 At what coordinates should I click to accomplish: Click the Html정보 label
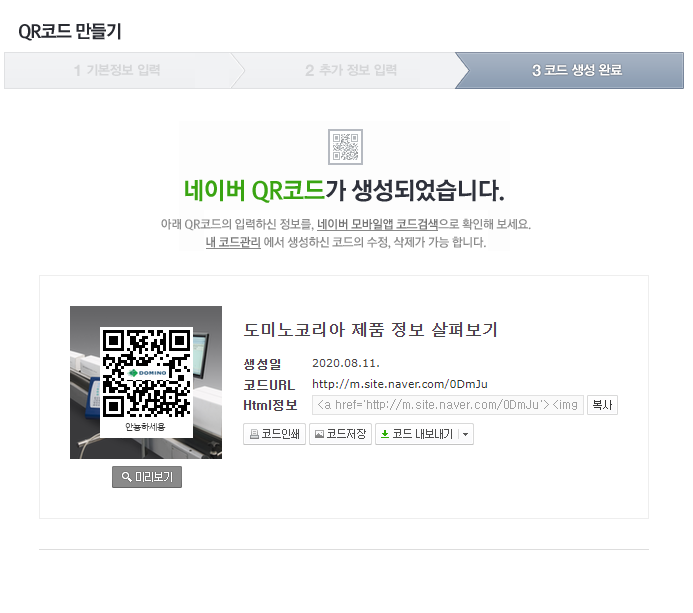pyautogui.click(x=270, y=405)
